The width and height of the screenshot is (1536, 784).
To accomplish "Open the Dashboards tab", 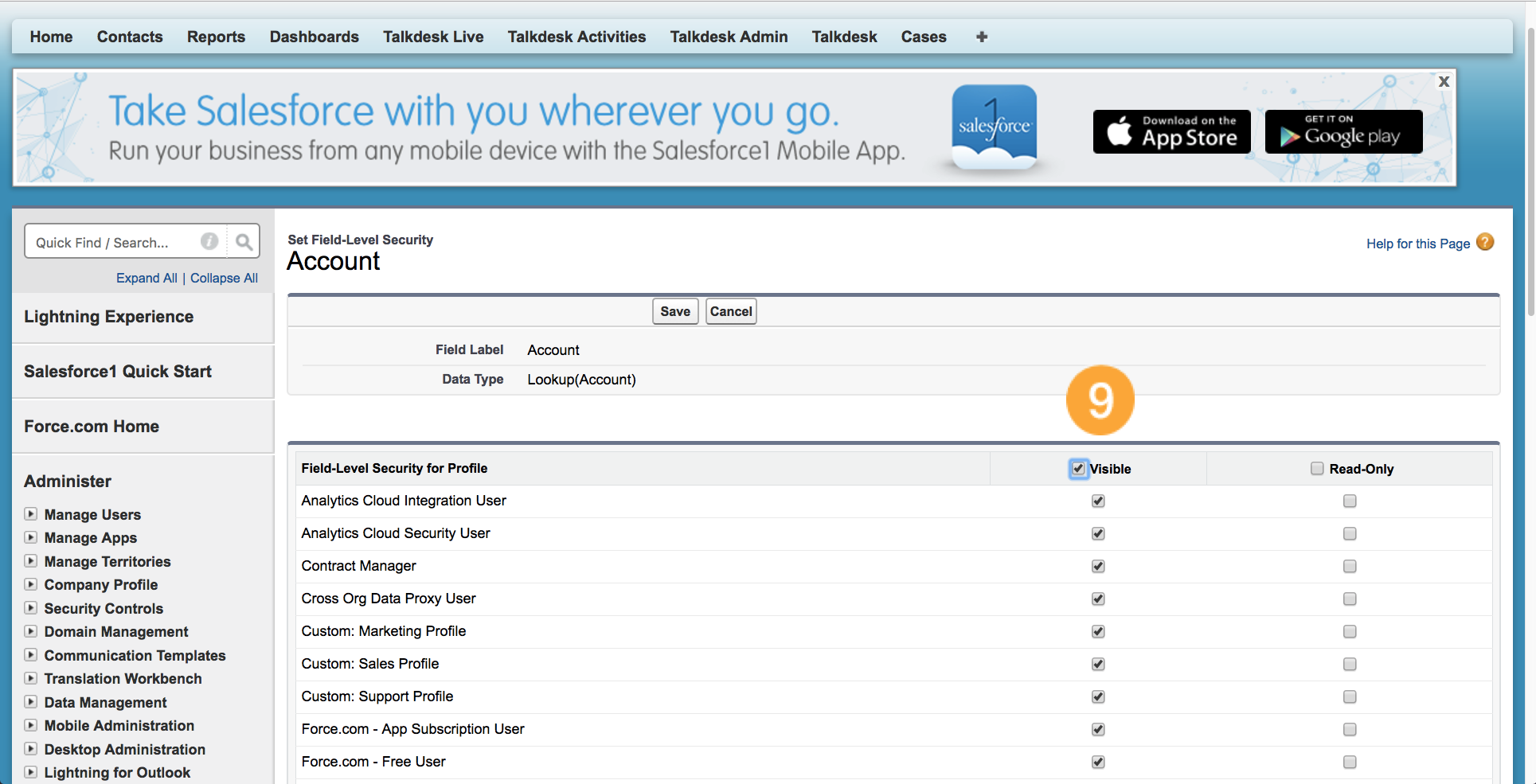I will click(x=314, y=37).
